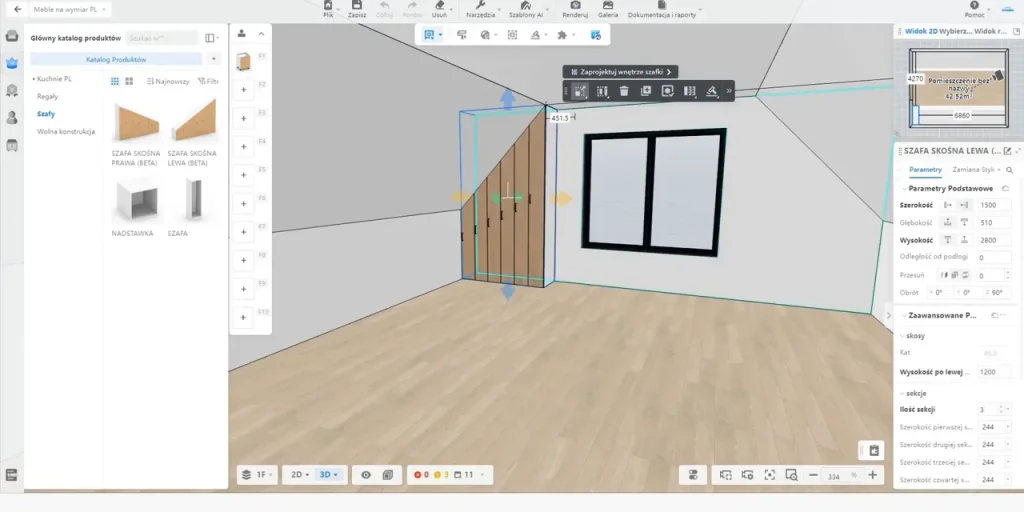Viewport: 1024px width, 512px height.
Task: Open the Katalog Produktów tab
Action: [116, 59]
